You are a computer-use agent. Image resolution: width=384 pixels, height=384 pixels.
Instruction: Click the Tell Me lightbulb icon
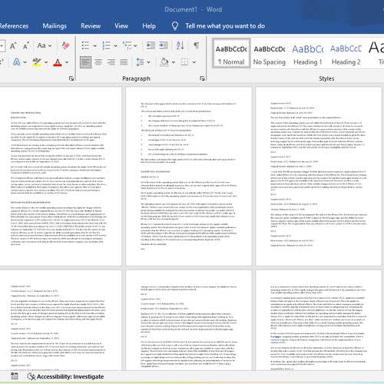tap(175, 26)
